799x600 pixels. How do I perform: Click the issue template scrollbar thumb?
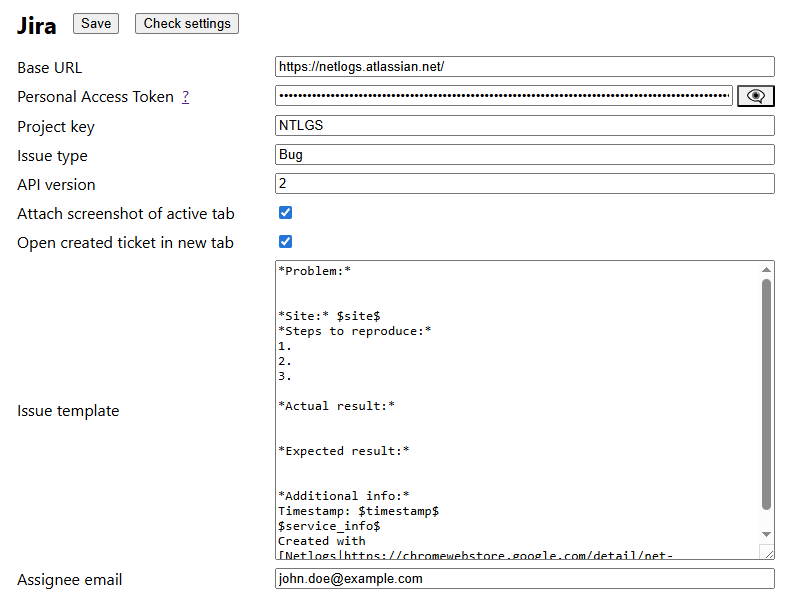click(766, 394)
